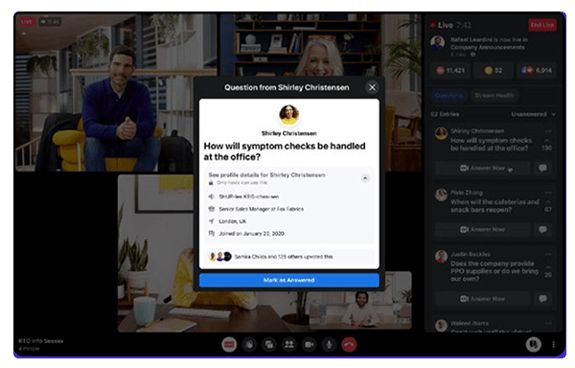575x368 pixels.
Task: Click the briefcase job title icon
Action: click(211, 209)
